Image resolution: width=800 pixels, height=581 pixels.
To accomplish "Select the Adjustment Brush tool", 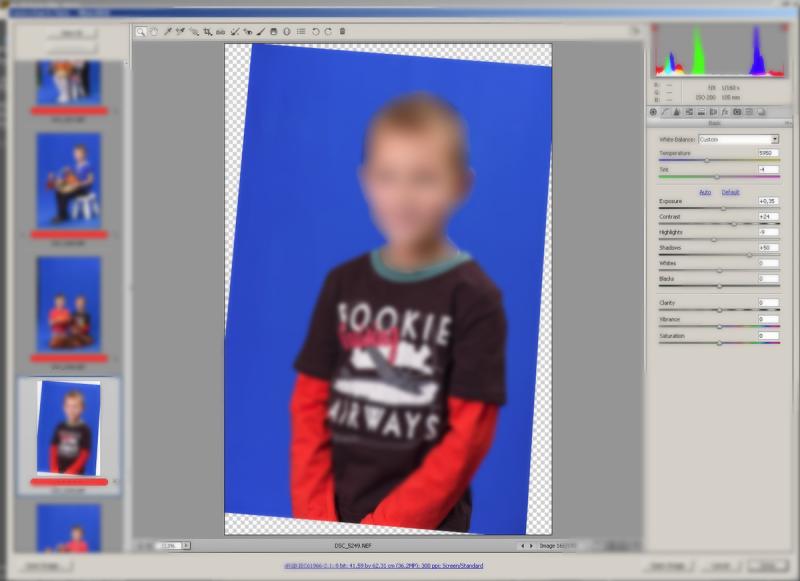I will [261, 32].
